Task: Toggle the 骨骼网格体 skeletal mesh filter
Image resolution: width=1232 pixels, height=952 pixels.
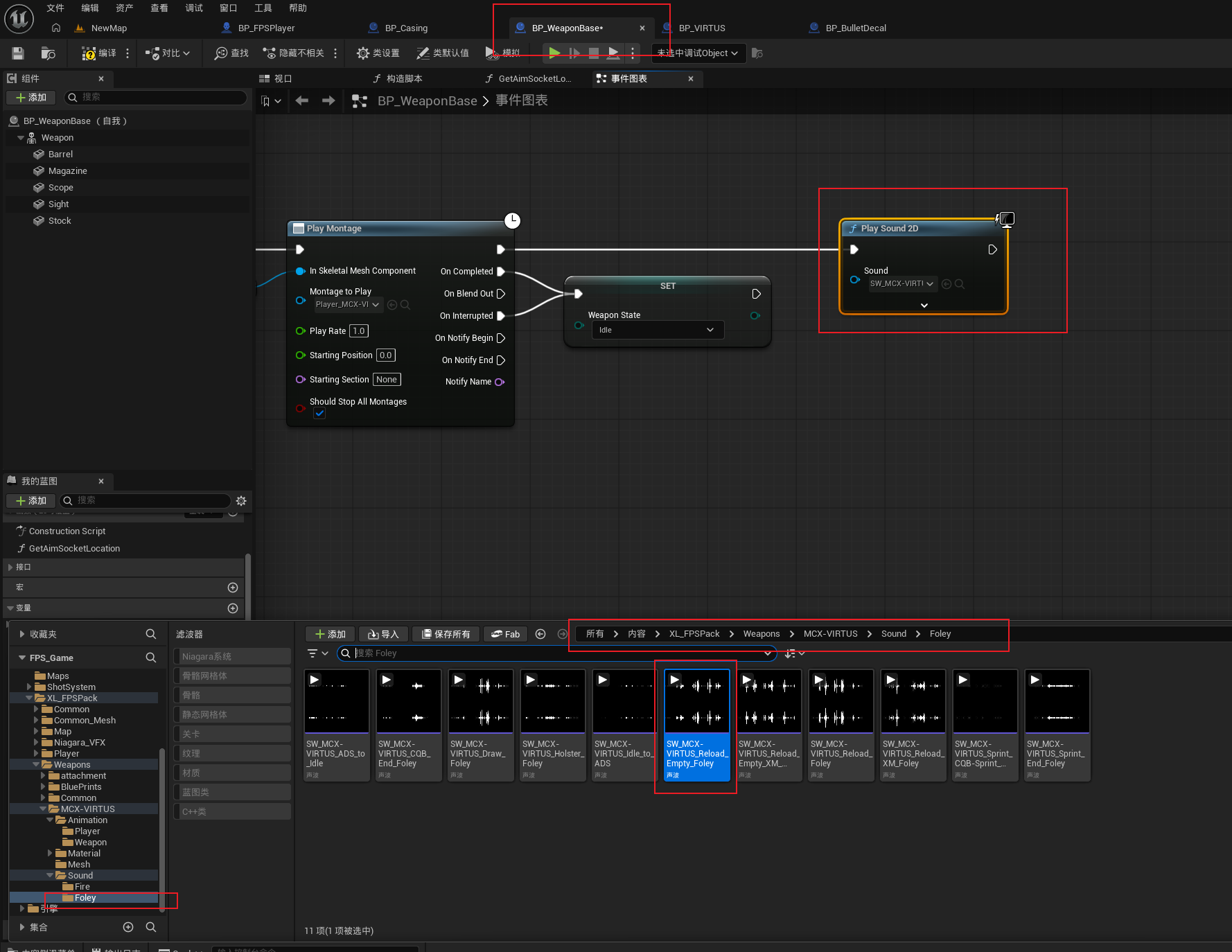Action: [x=232, y=676]
